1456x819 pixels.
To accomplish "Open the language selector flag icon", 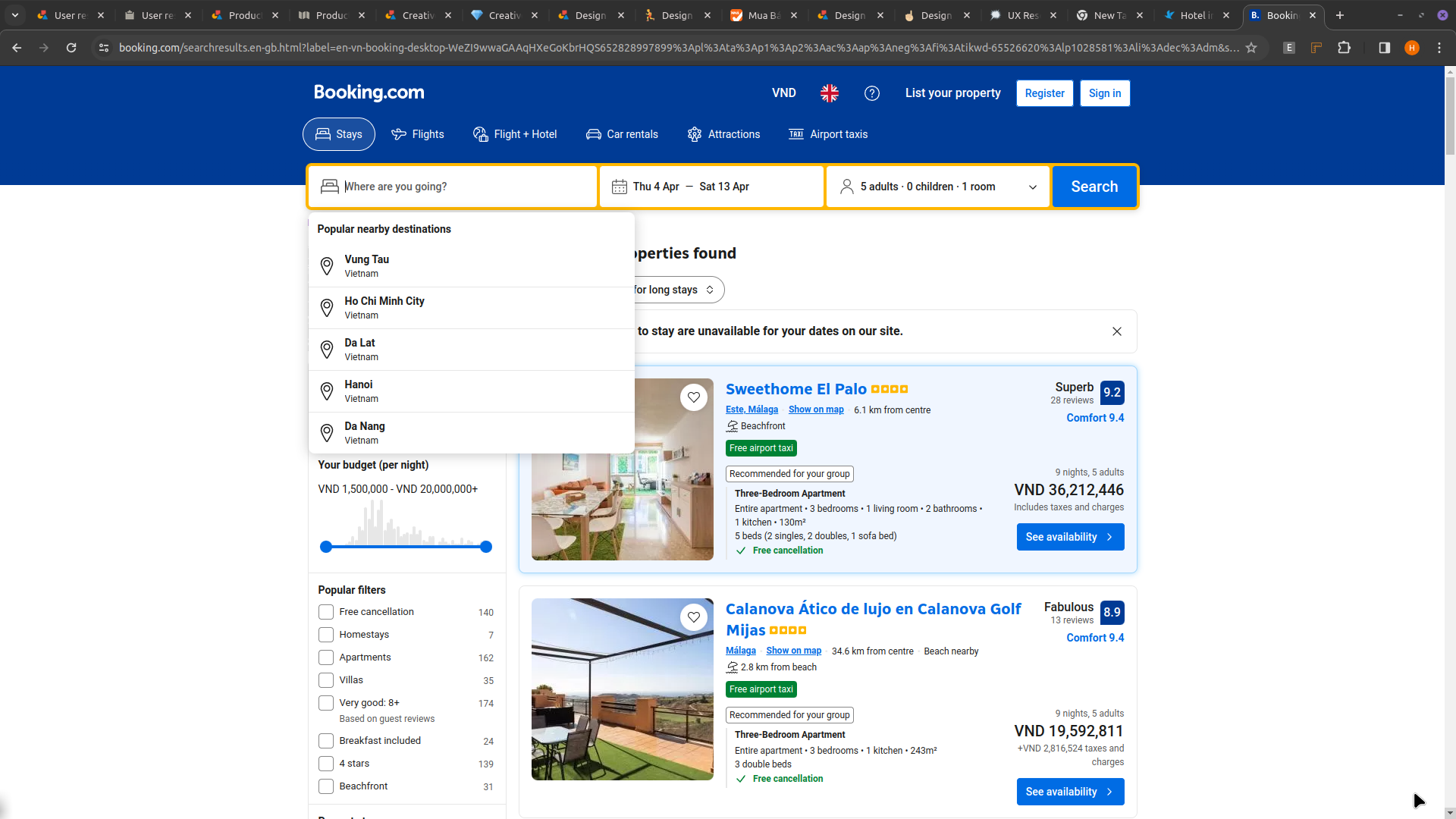I will 830,93.
